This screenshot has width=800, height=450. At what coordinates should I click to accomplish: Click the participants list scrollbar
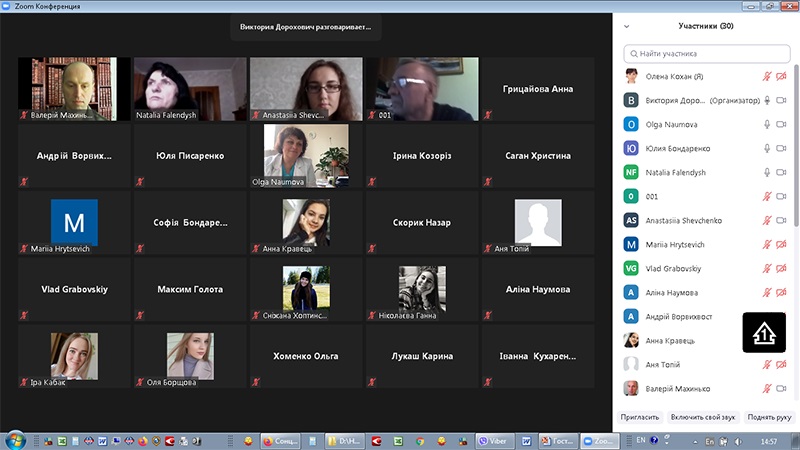[x=796, y=145]
